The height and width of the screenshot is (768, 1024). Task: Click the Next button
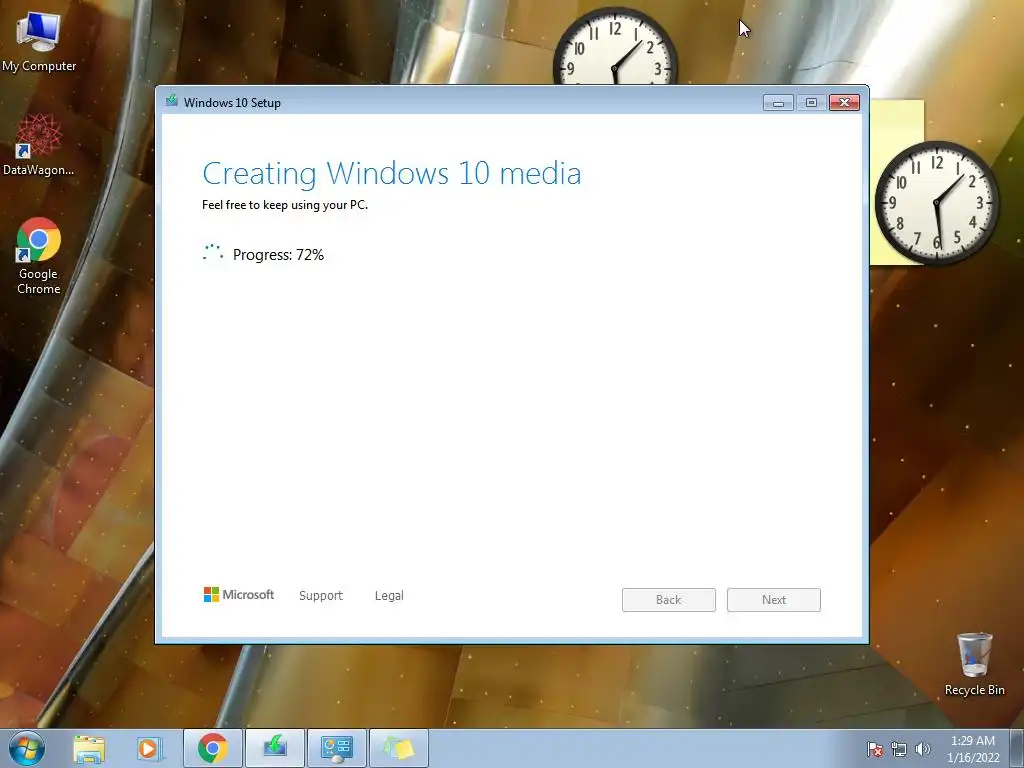774,600
